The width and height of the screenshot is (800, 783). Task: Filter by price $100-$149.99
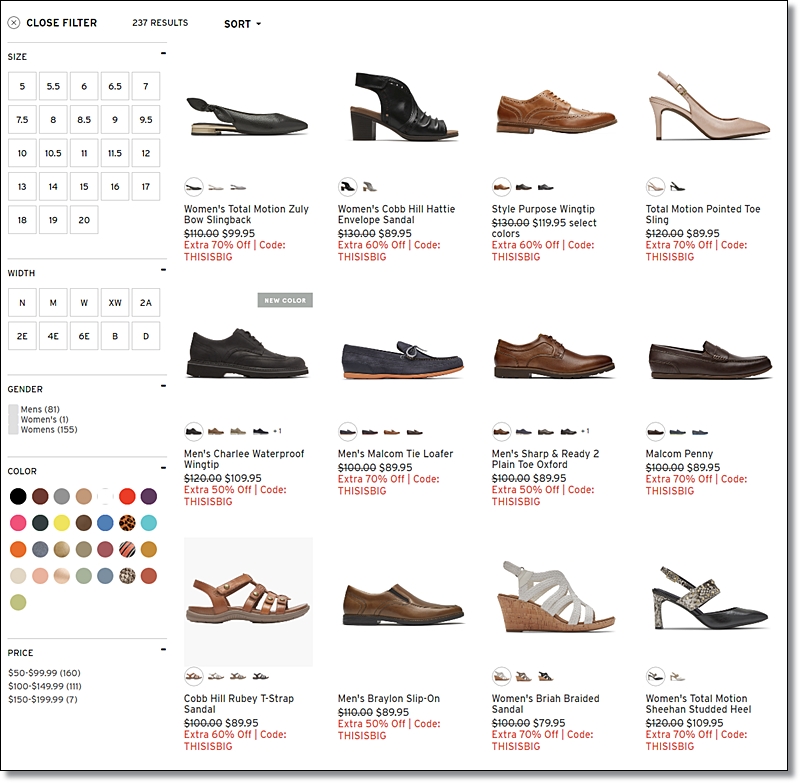[45, 687]
